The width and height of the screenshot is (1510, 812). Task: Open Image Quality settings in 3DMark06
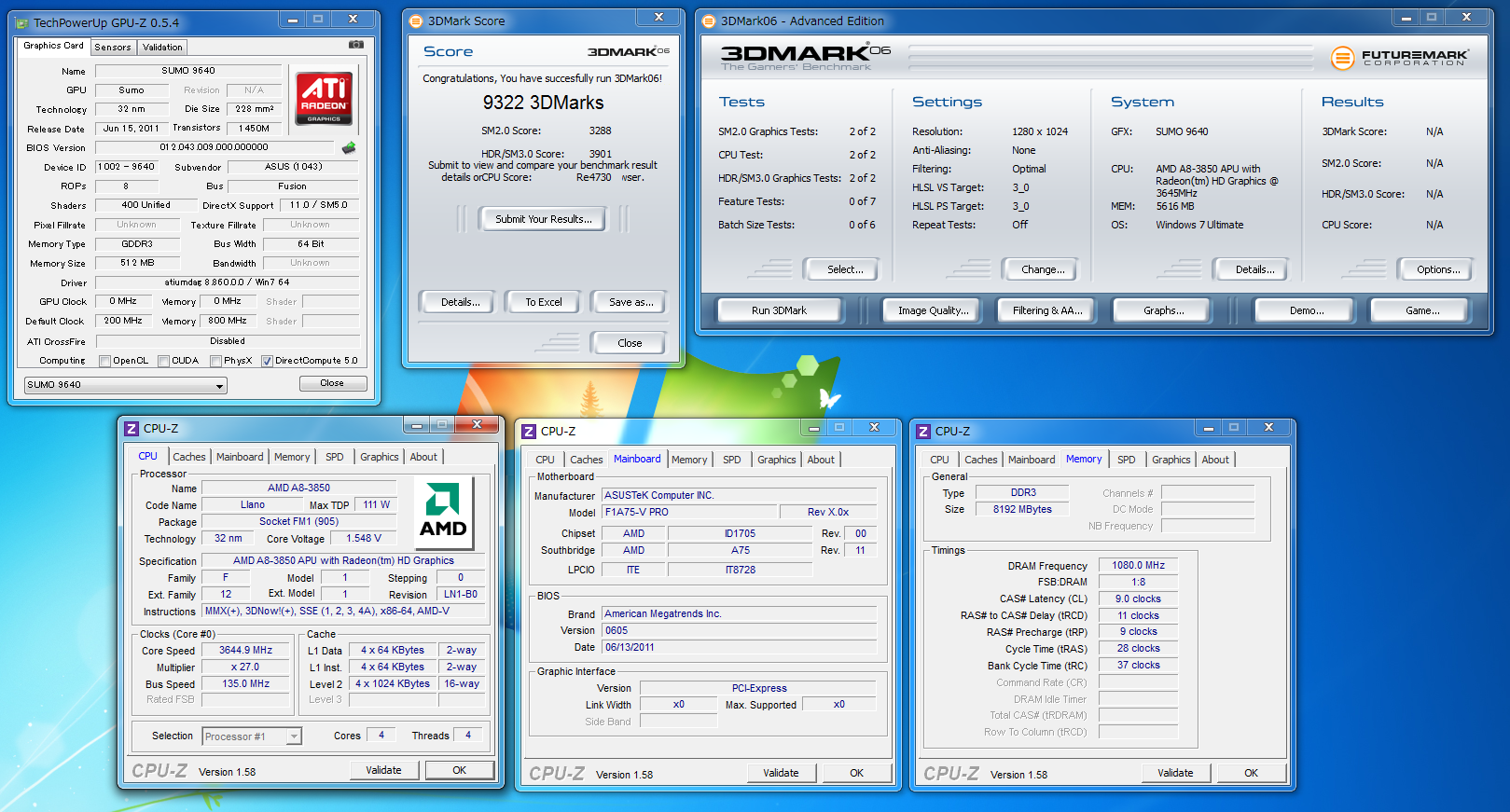933,310
